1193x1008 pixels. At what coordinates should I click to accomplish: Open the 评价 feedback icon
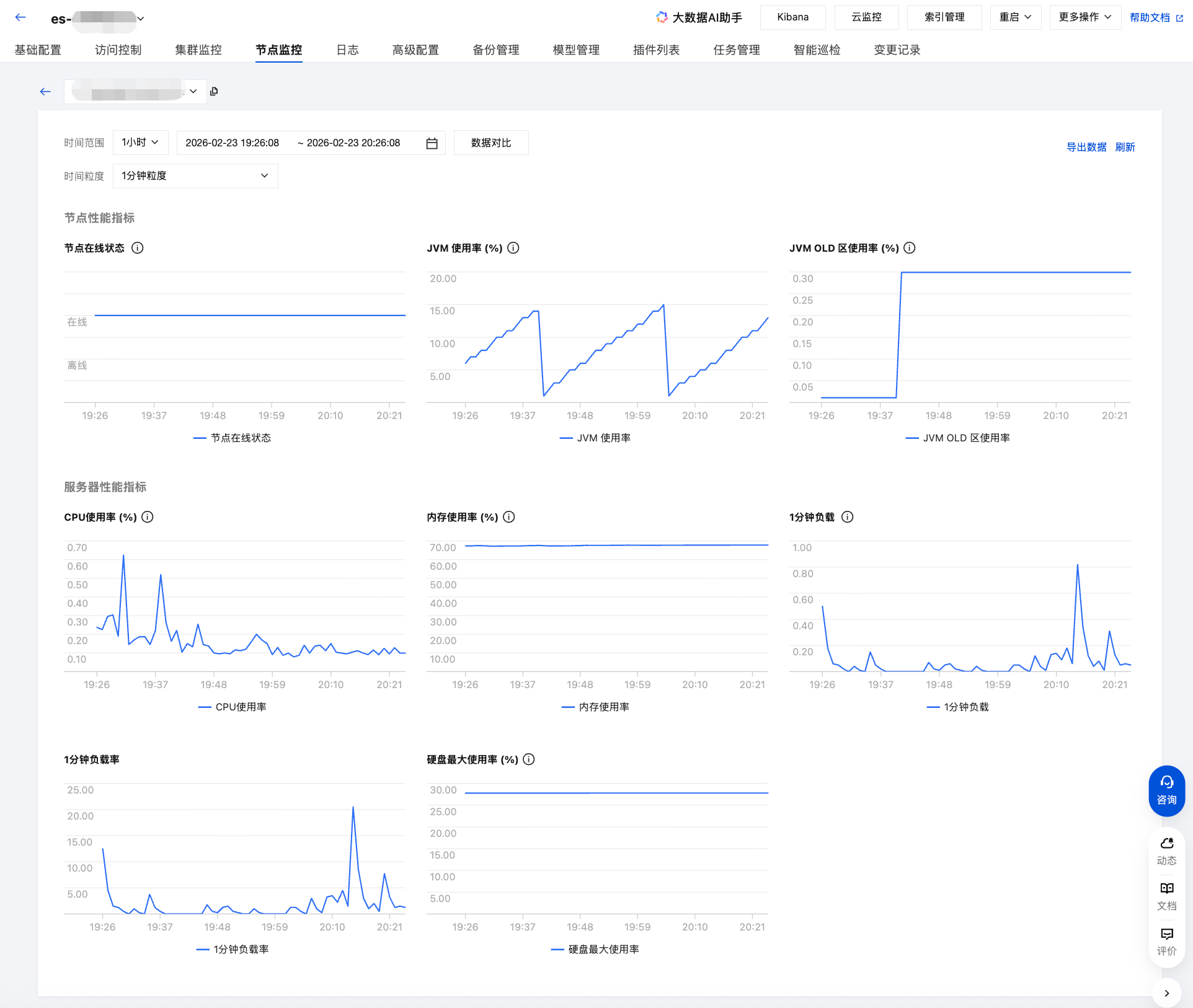click(x=1166, y=942)
